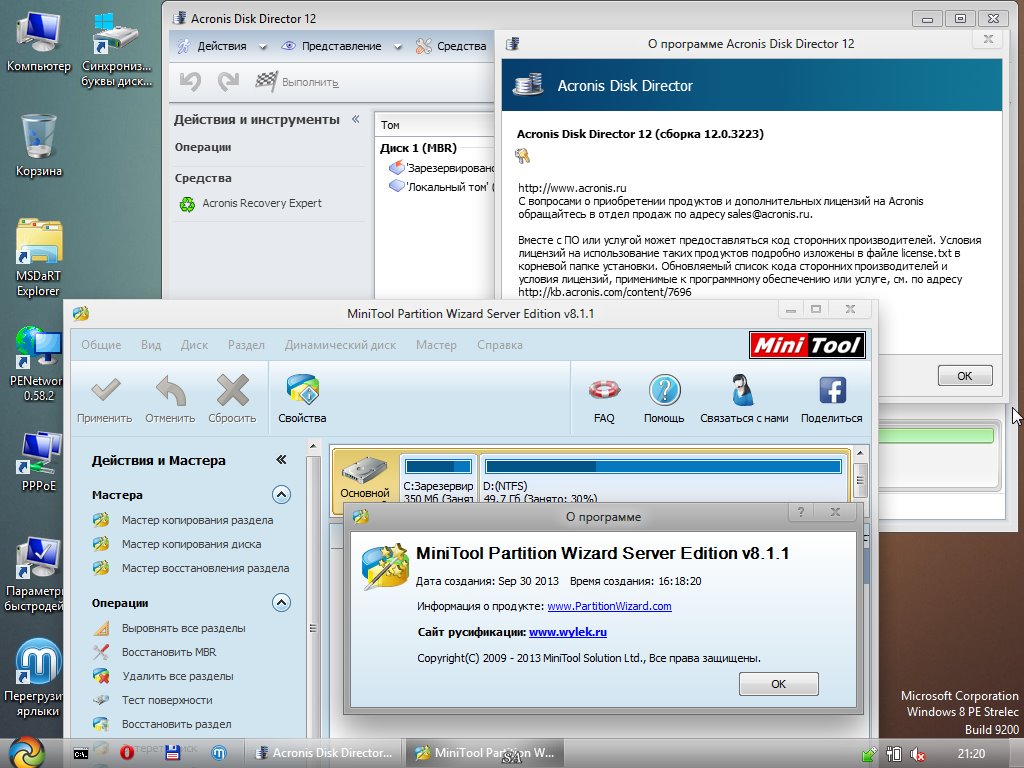
Task: Click the Применить checkmark in MiniTool
Action: [104, 400]
